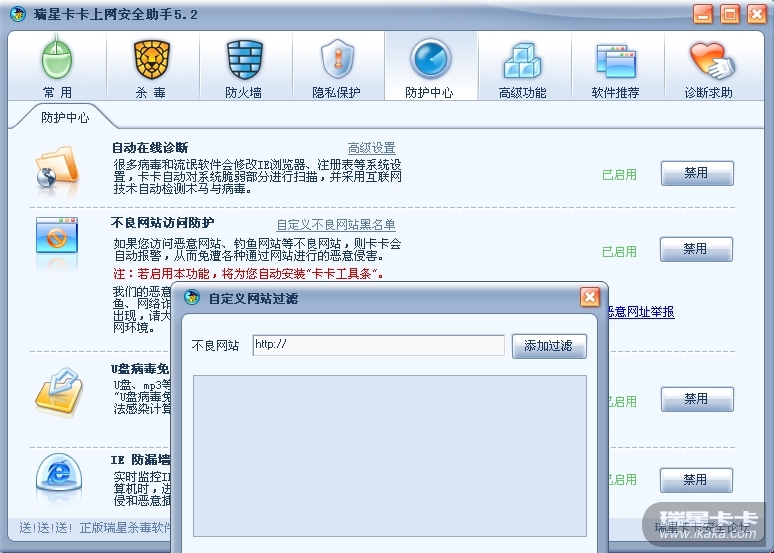This screenshot has height=553, width=774.
Task: Click the 不良网站 label in the dialog
Action: pos(215,346)
